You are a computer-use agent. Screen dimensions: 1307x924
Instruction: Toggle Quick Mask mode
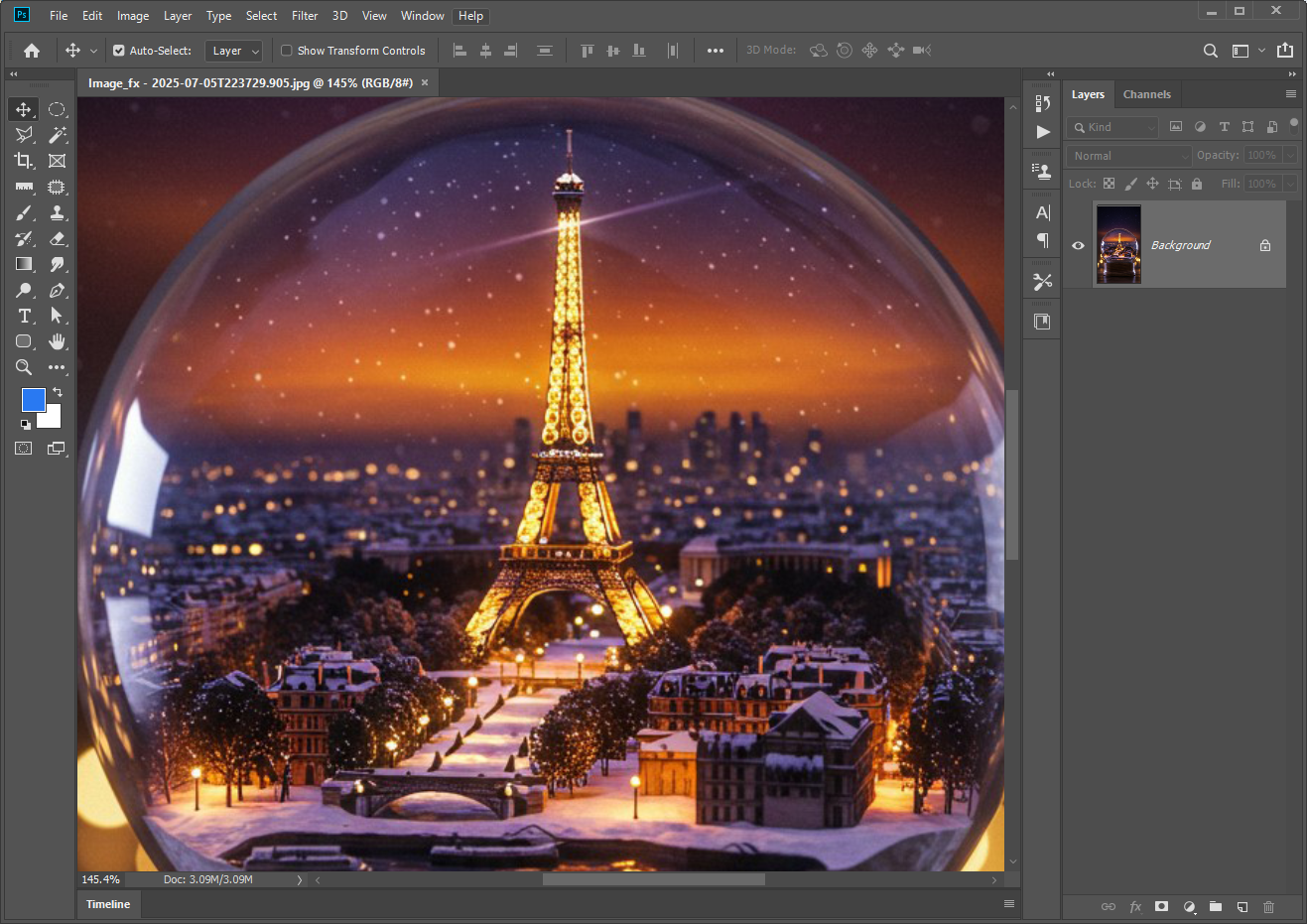pyautogui.click(x=24, y=449)
